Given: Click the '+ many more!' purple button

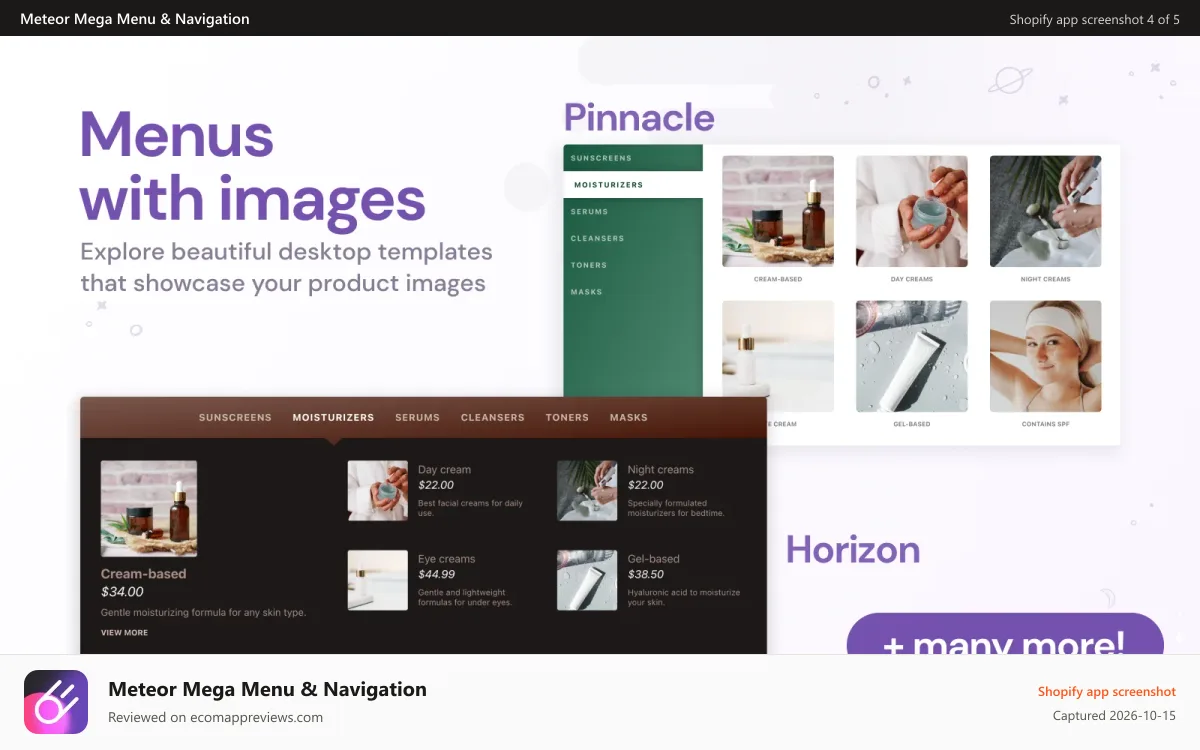Looking at the screenshot, I should (1005, 634).
